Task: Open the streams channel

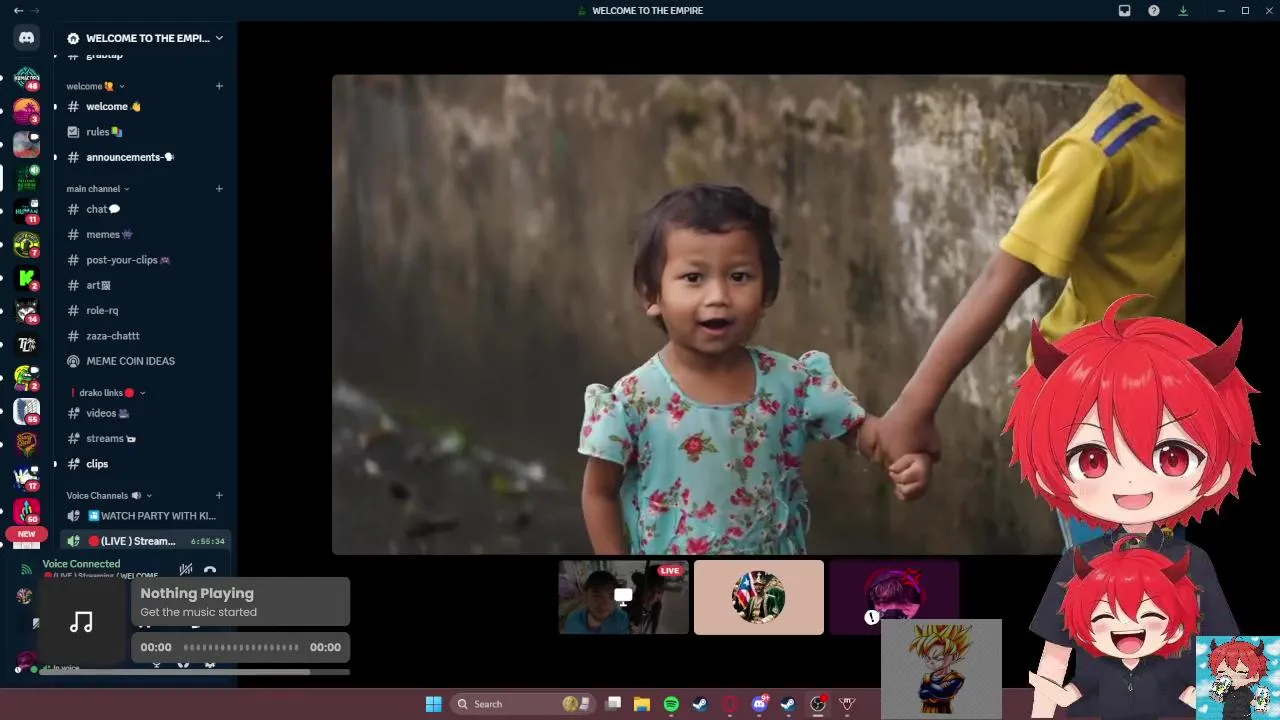Action: pos(145,438)
